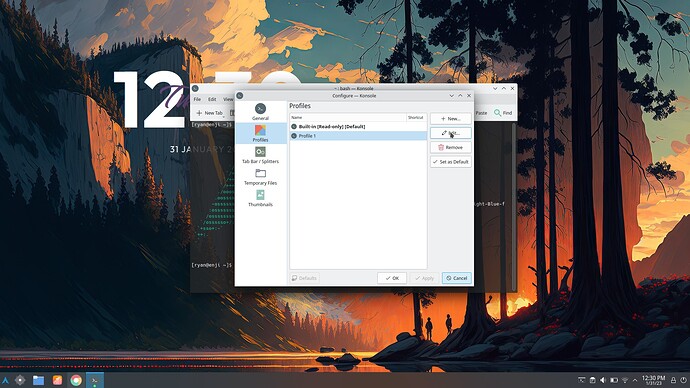Lock the screen from the panel

click(x=673, y=380)
